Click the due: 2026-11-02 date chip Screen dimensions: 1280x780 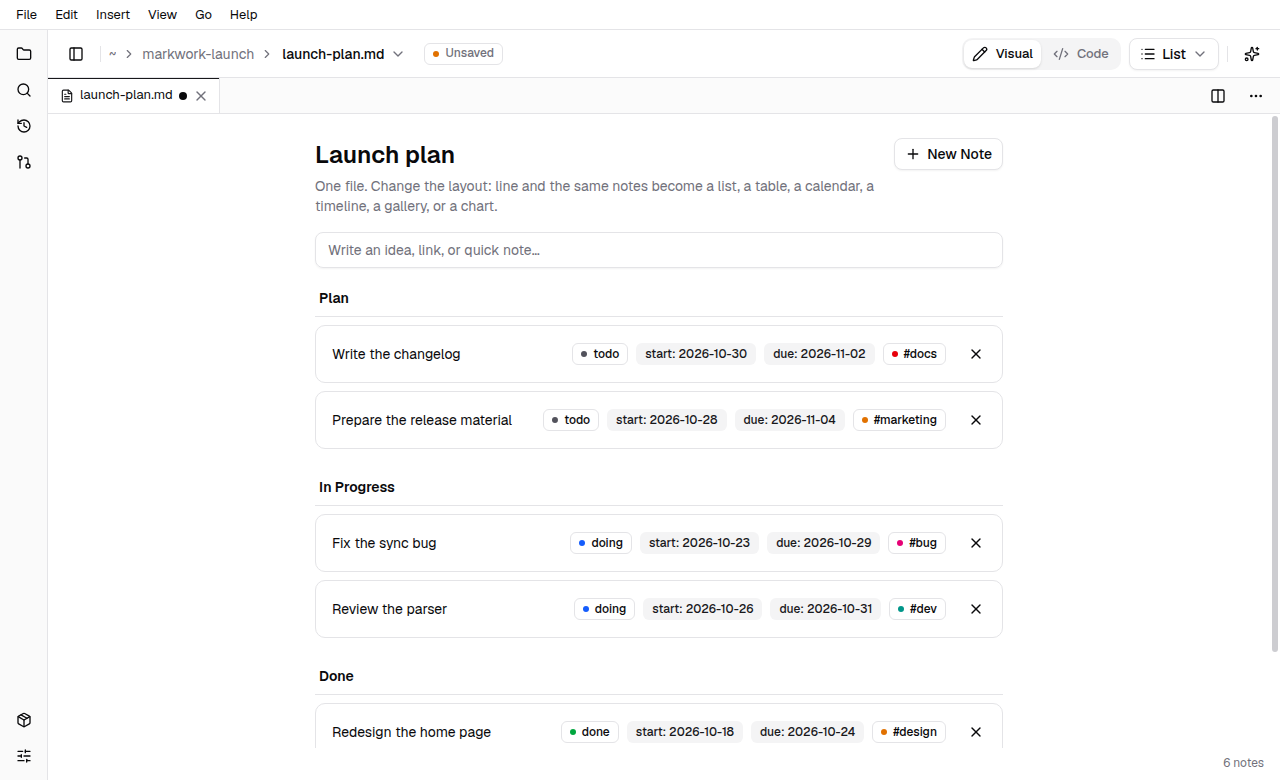819,354
